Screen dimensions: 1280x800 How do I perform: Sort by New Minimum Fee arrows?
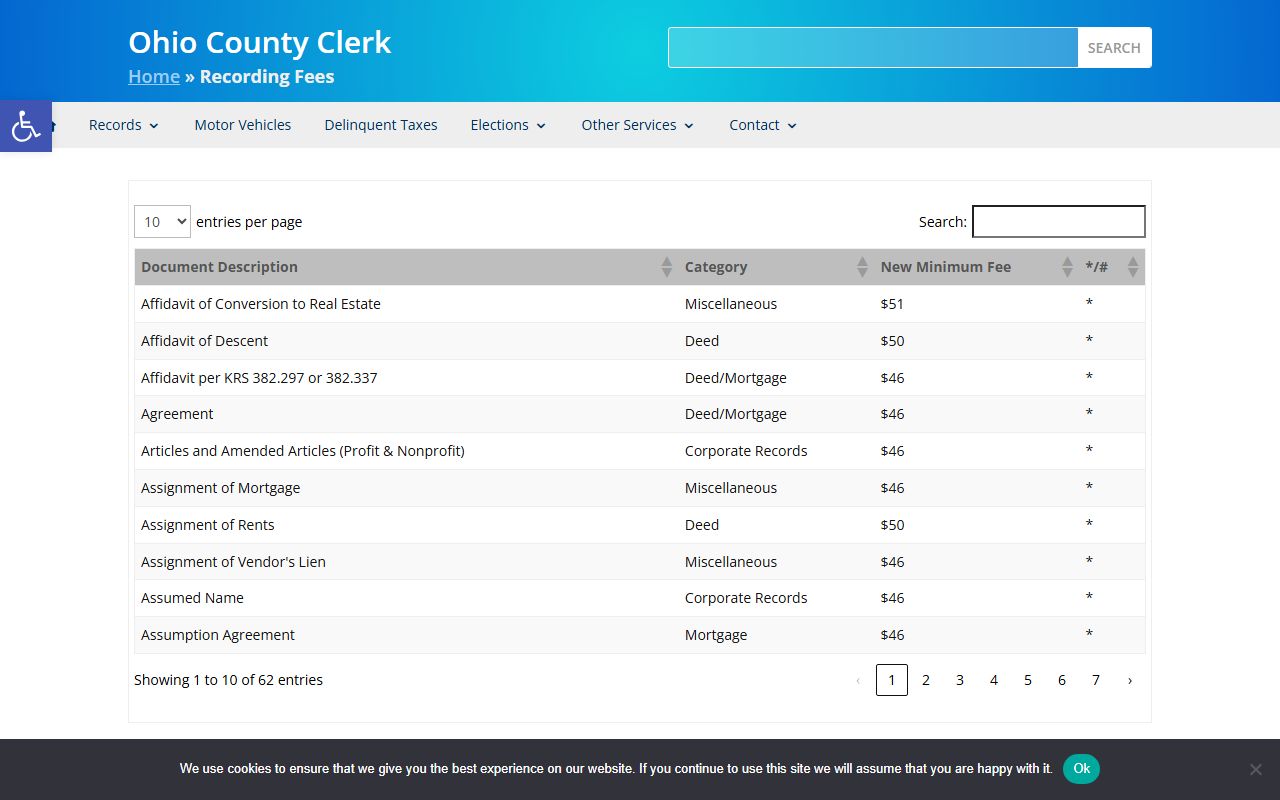click(x=1067, y=267)
